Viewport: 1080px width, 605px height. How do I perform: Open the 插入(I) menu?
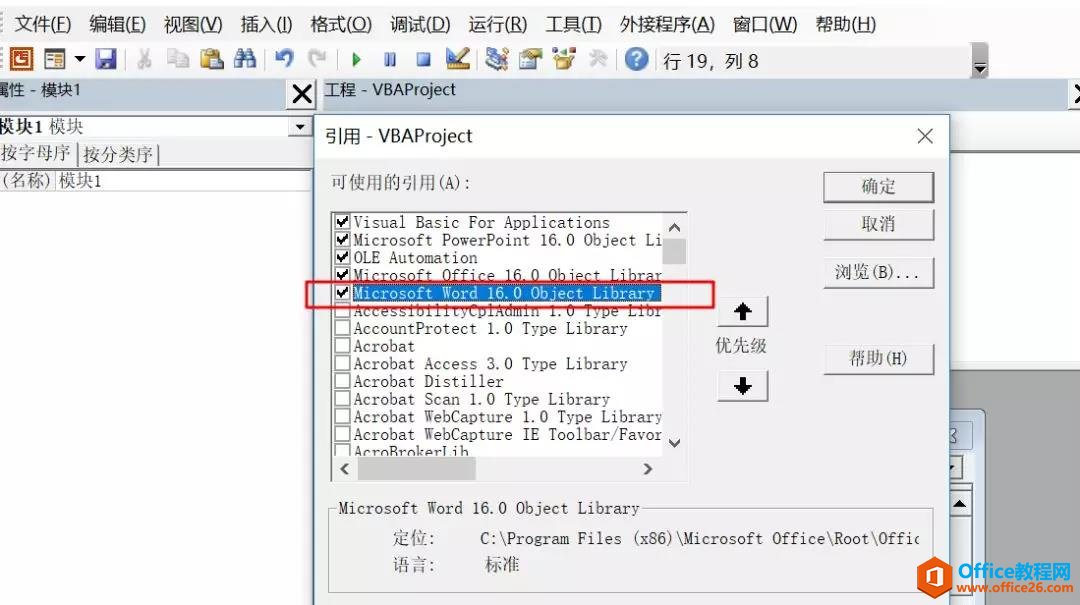click(266, 25)
